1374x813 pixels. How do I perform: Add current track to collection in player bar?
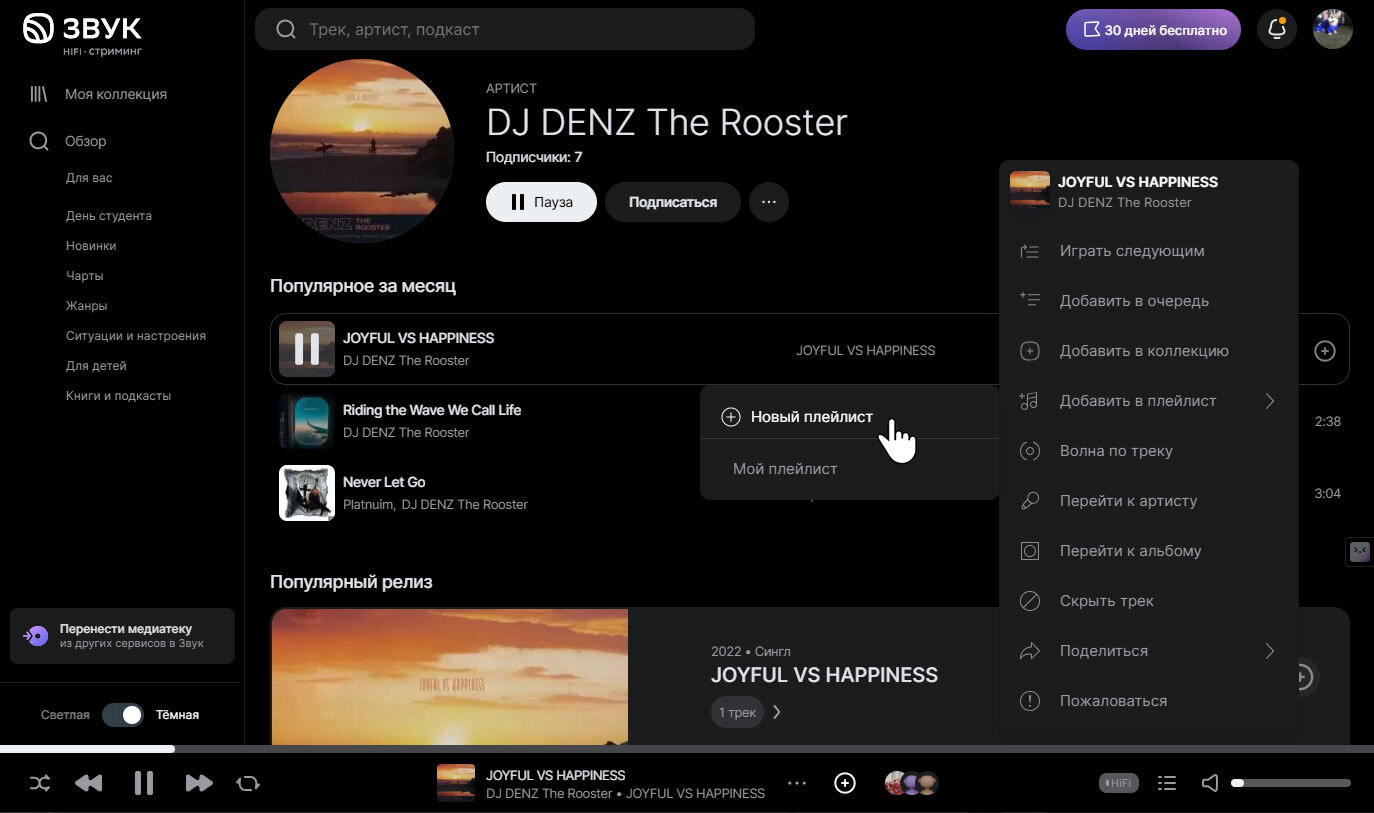click(x=845, y=783)
